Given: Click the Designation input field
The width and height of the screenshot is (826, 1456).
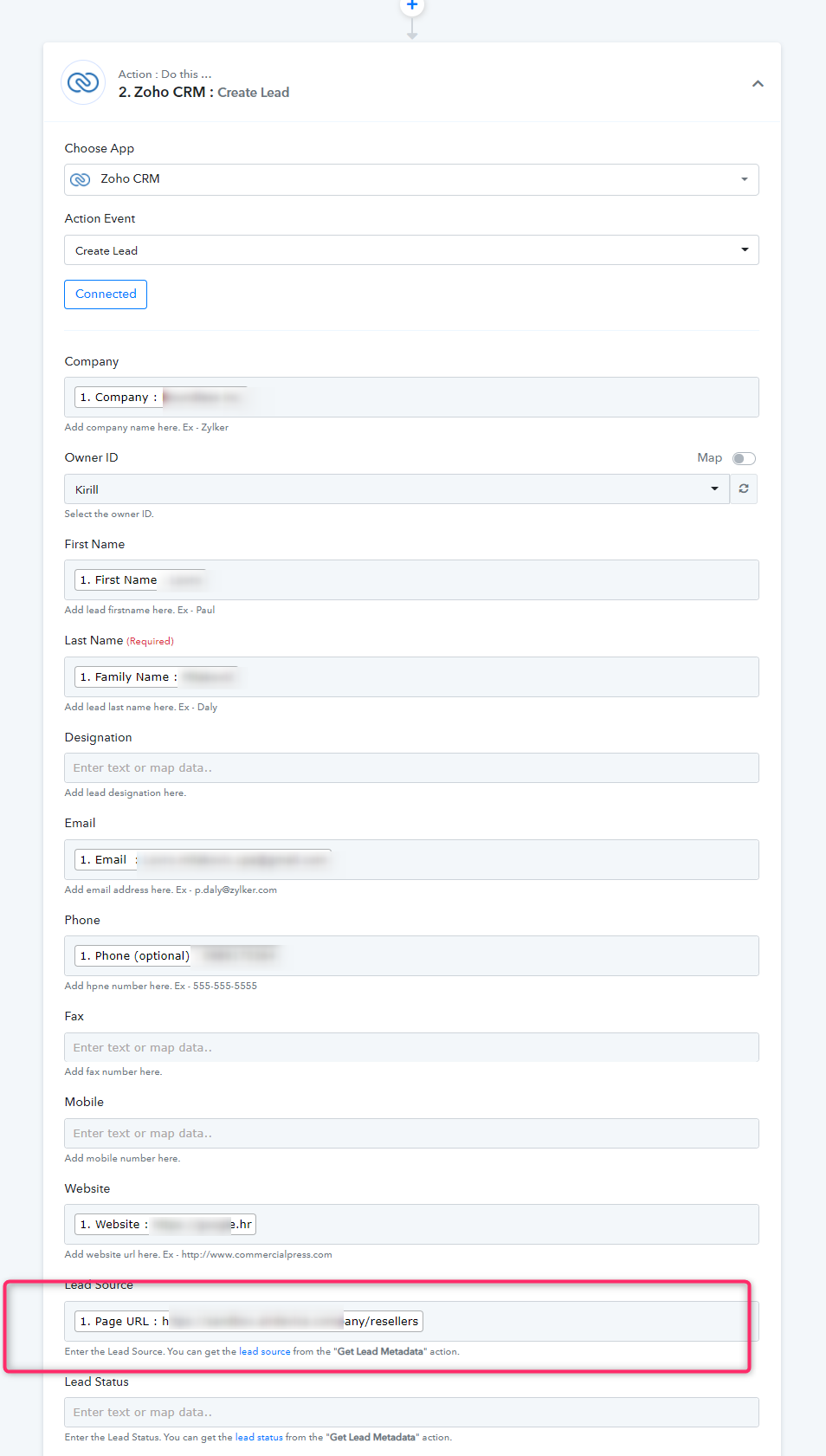Looking at the screenshot, I should 411,767.
